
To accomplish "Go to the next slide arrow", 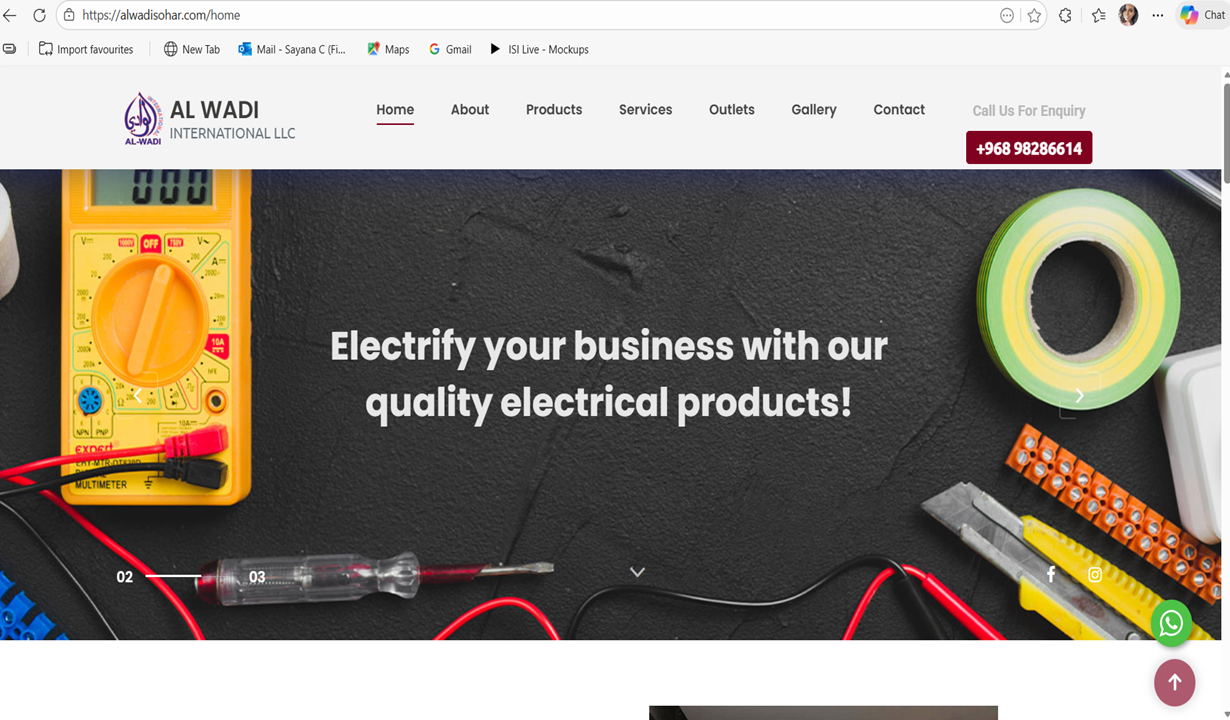I will pos(1079,396).
